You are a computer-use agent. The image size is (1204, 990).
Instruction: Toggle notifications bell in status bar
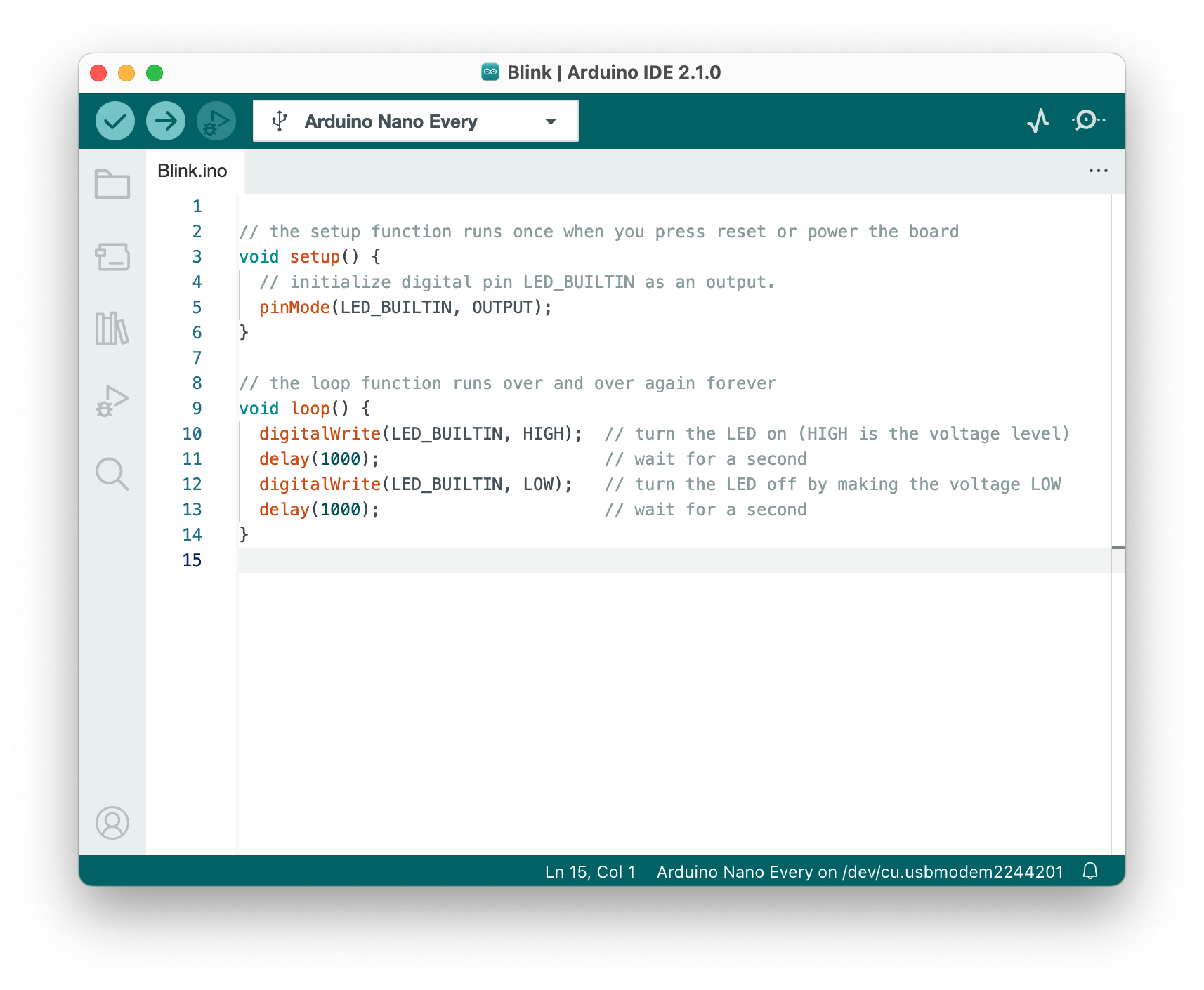[x=1090, y=871]
